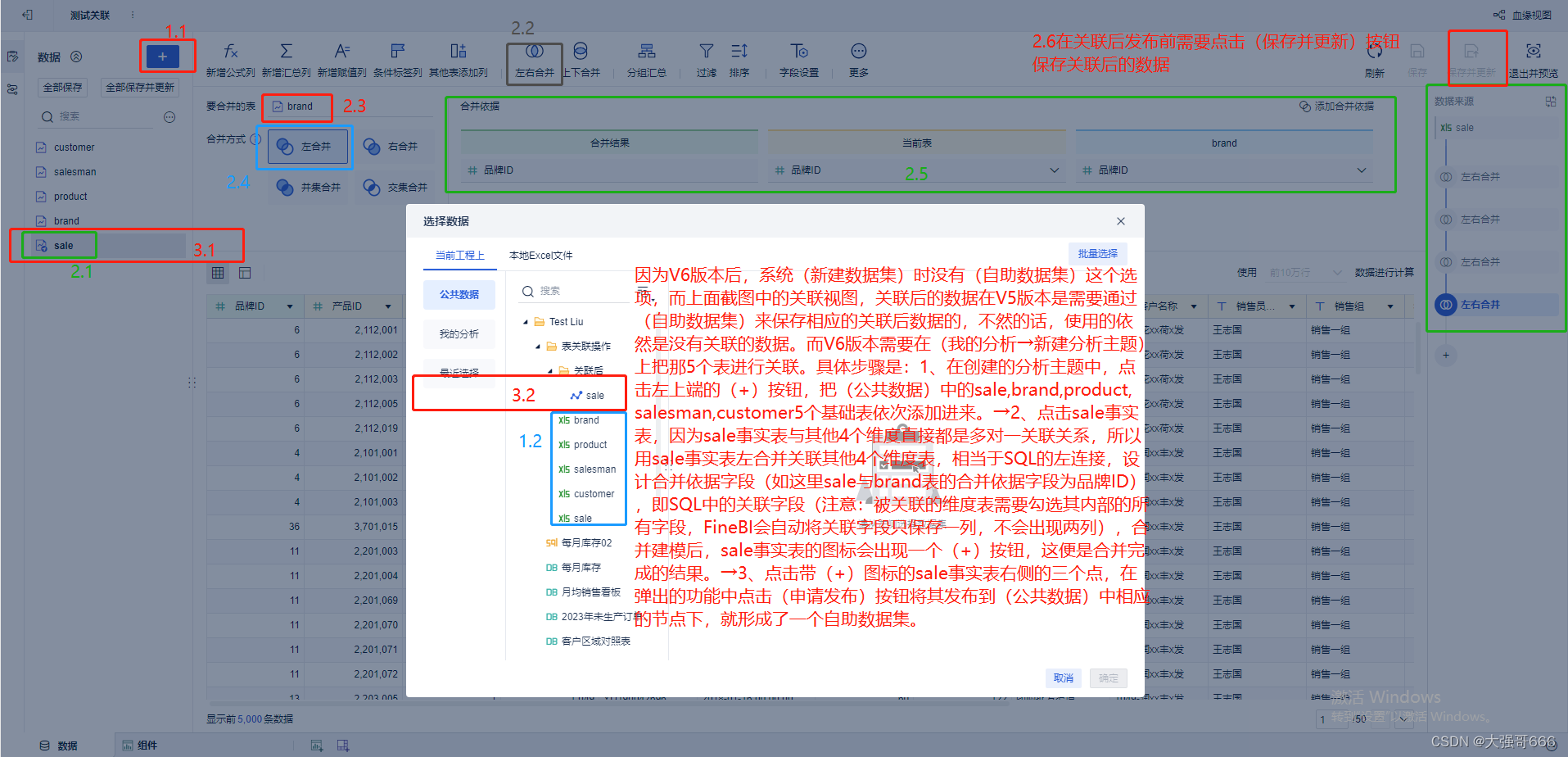Viewport: 1568px width, 757px height.
Task: Select 我的分析 category
Action: coord(459,334)
